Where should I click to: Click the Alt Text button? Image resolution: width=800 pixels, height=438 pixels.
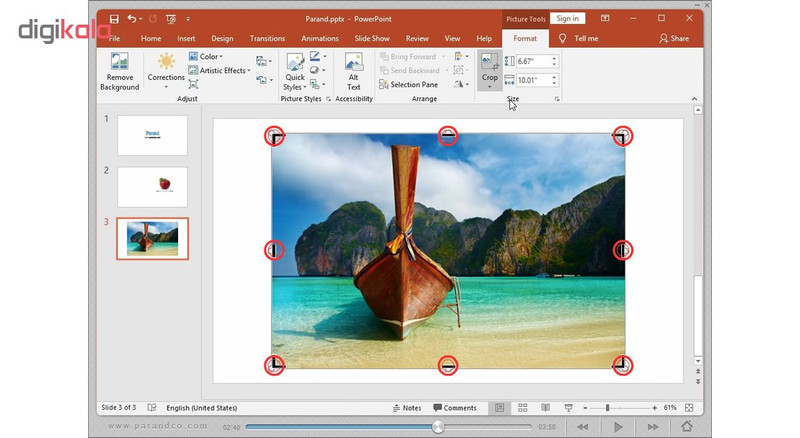pyautogui.click(x=354, y=71)
